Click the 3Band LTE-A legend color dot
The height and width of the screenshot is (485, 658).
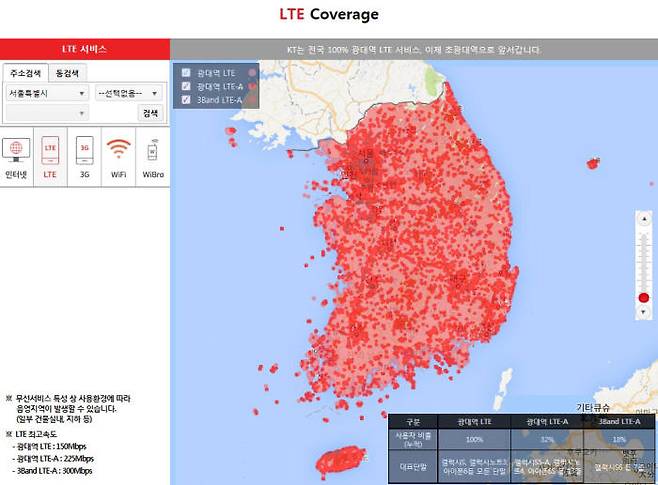point(251,100)
